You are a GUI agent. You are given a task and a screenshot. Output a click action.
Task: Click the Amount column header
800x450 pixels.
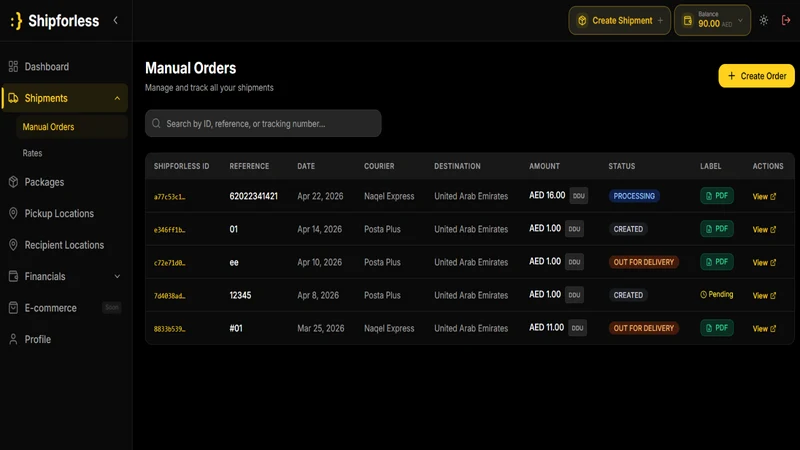[x=544, y=166]
